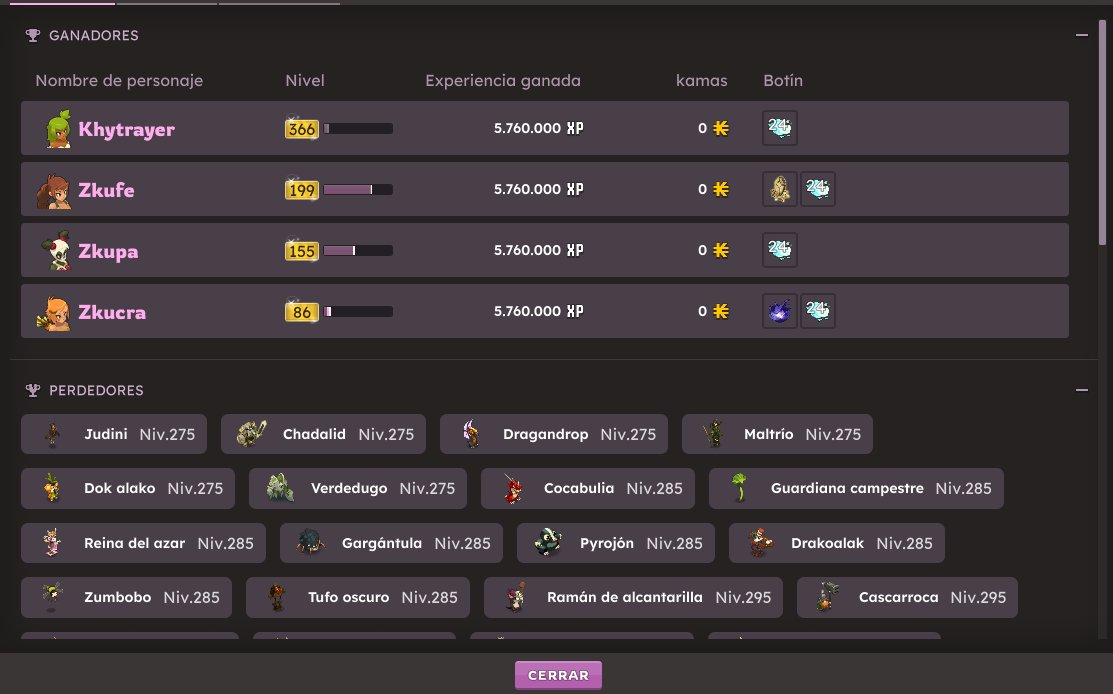Click Cascarroca's Niv.295 level text
Image resolution: width=1113 pixels, height=694 pixels.
click(978, 597)
